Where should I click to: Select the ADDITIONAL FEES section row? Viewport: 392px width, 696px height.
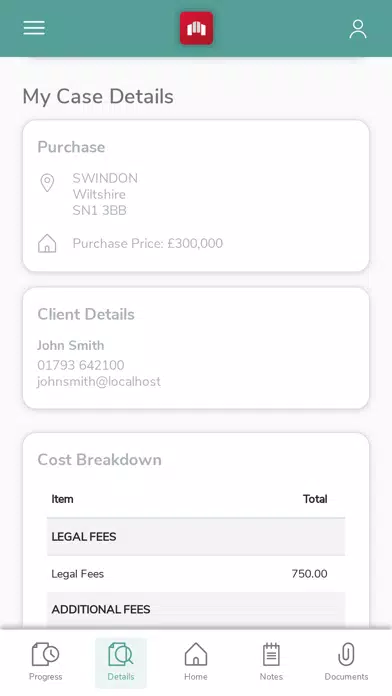196,609
